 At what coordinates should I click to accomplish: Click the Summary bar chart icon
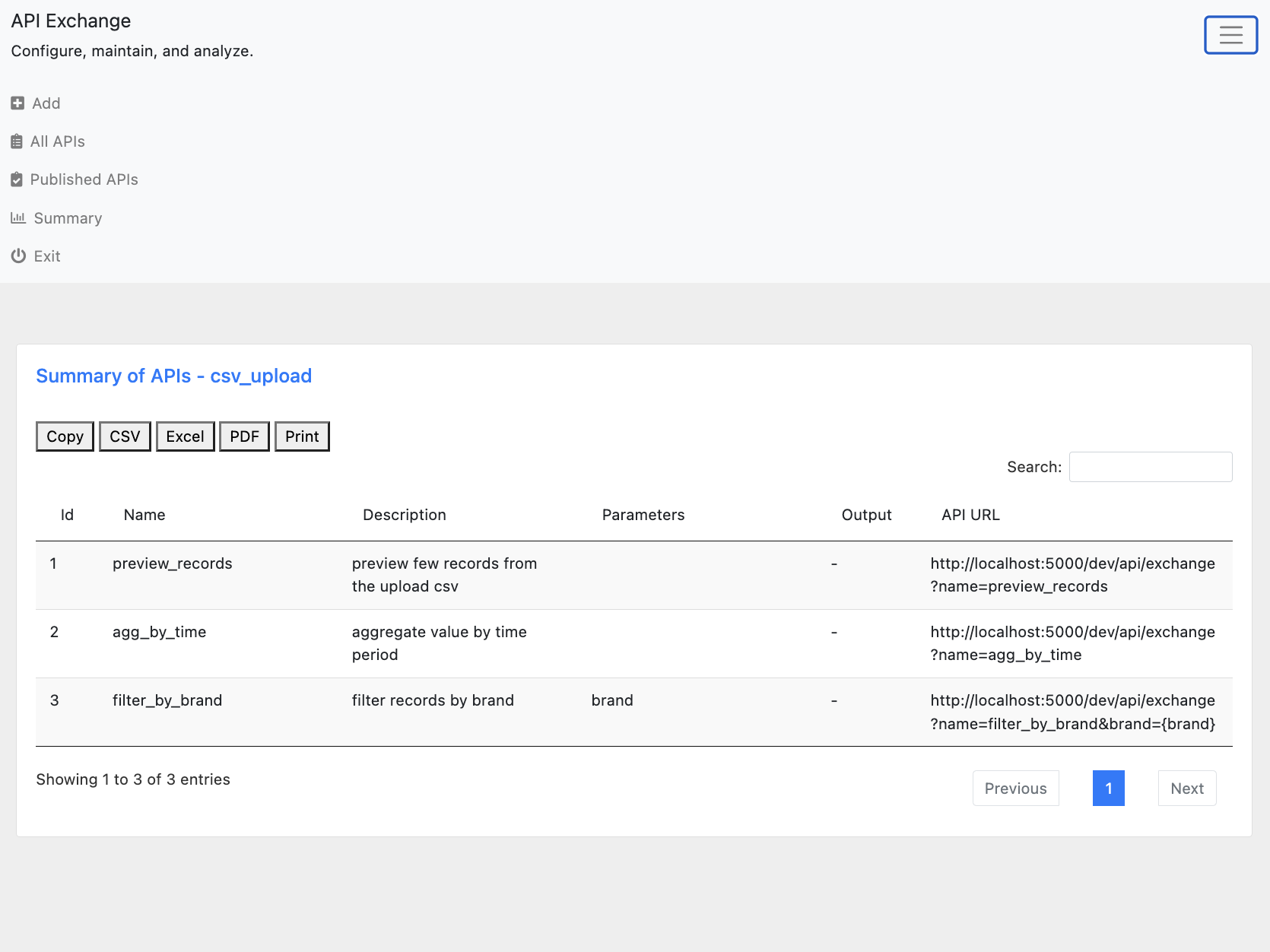(x=18, y=218)
